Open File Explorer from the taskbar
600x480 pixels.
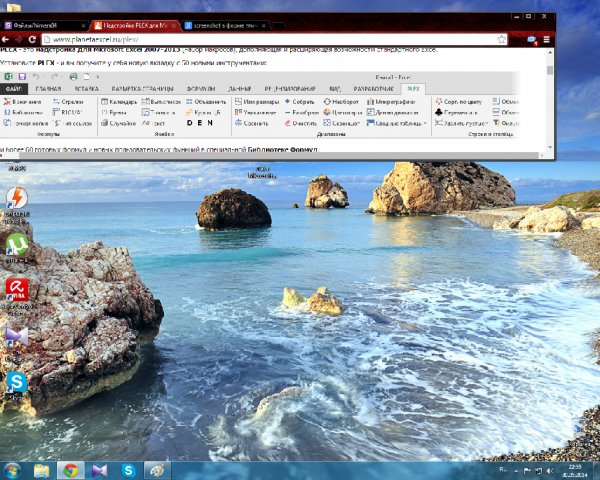pyautogui.click(x=41, y=471)
